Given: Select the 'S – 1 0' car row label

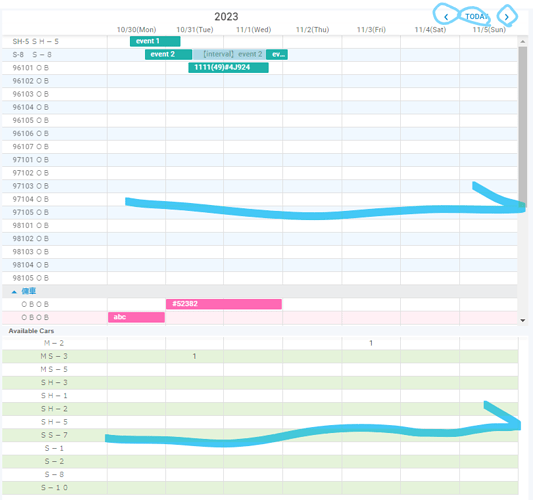Looking at the screenshot, I should coord(54,488).
